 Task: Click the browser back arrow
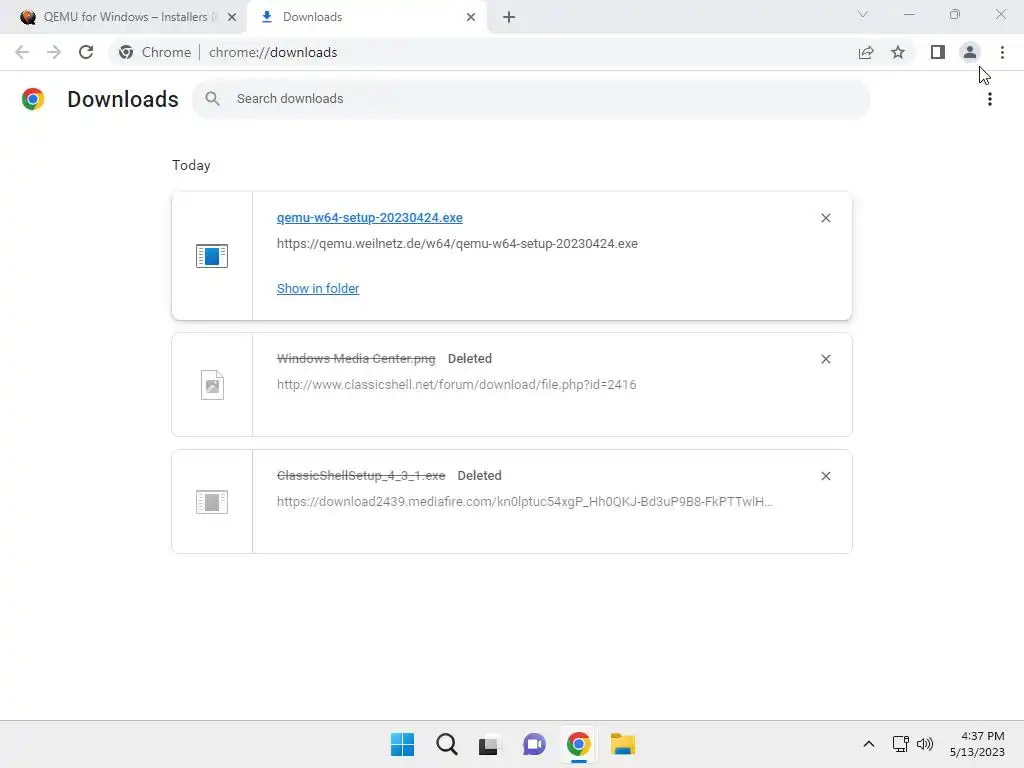[22, 52]
